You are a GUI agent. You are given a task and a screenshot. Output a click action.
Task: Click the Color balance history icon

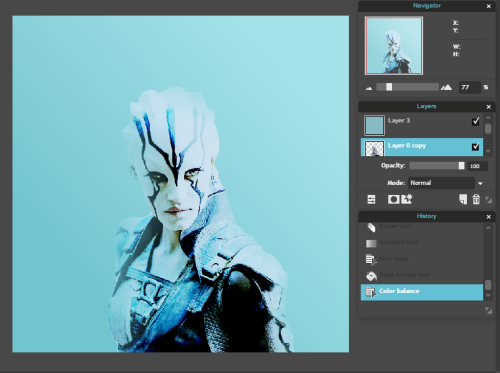[371, 292]
